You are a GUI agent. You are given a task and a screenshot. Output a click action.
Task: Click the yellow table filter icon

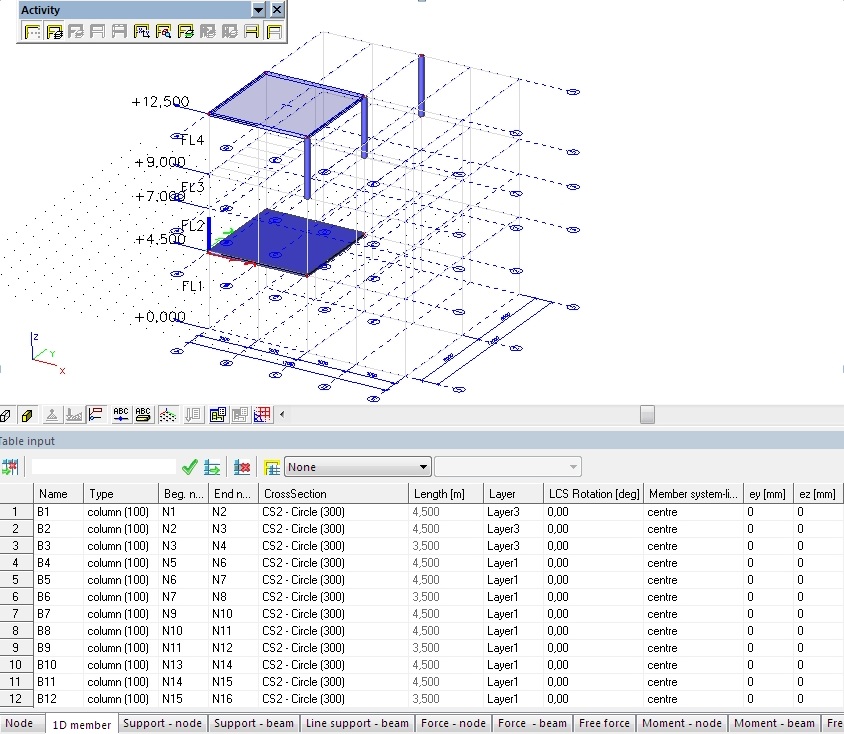[x=272, y=467]
